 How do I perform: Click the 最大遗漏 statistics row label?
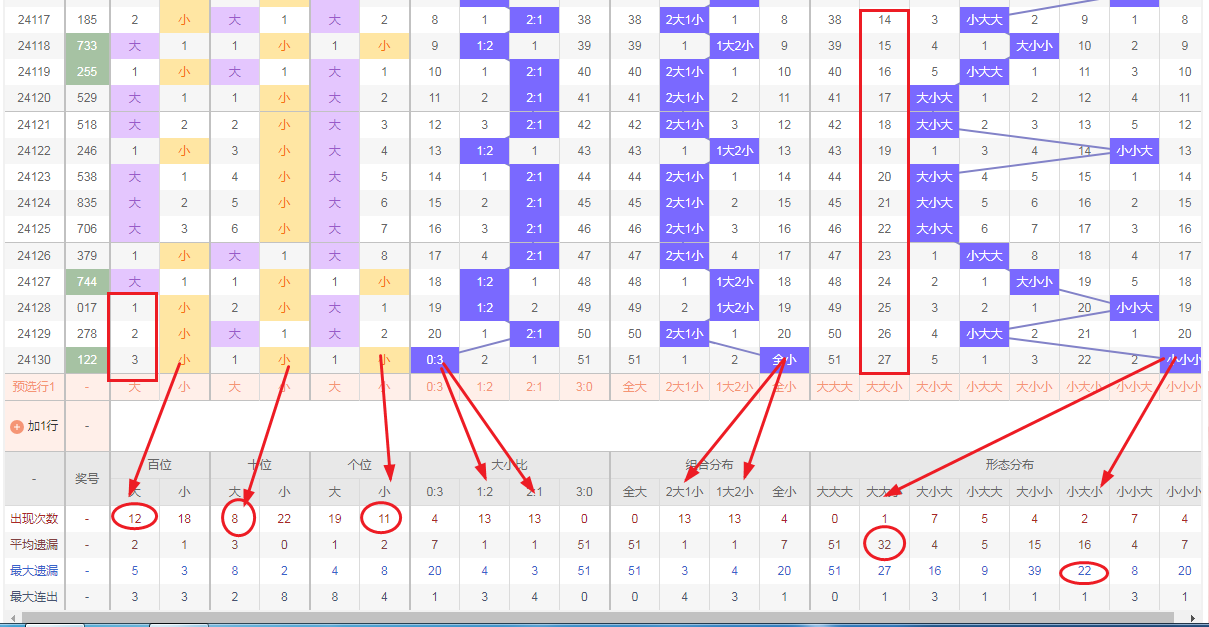pos(33,571)
